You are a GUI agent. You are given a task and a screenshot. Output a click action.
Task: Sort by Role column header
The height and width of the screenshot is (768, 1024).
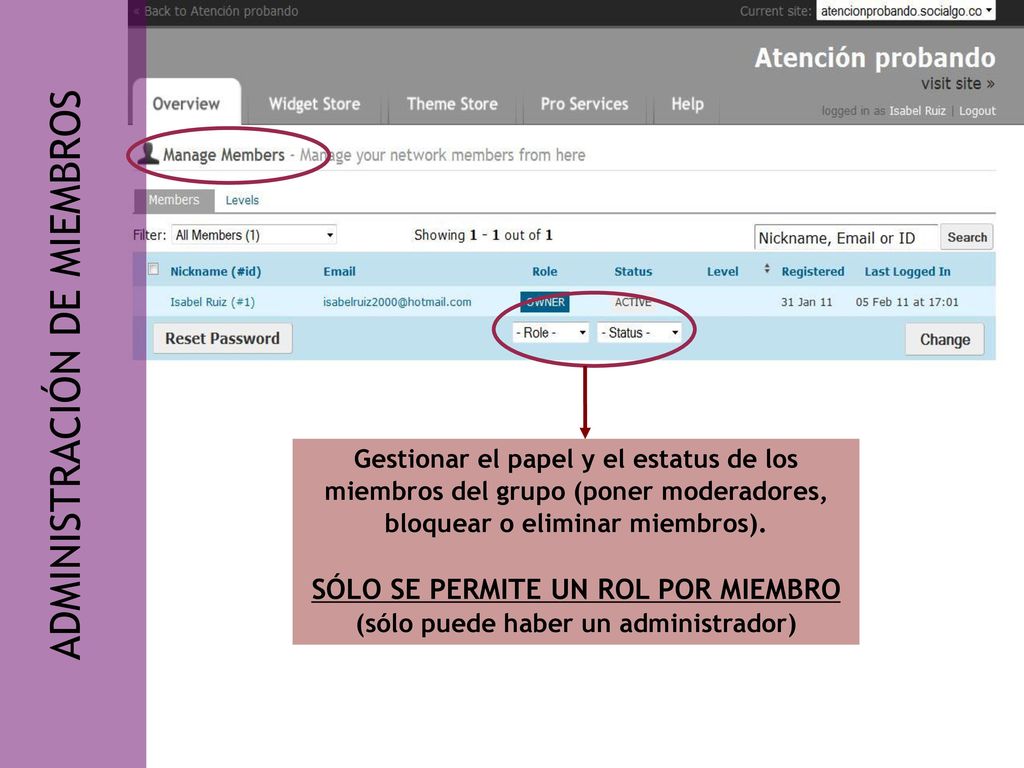coord(545,272)
